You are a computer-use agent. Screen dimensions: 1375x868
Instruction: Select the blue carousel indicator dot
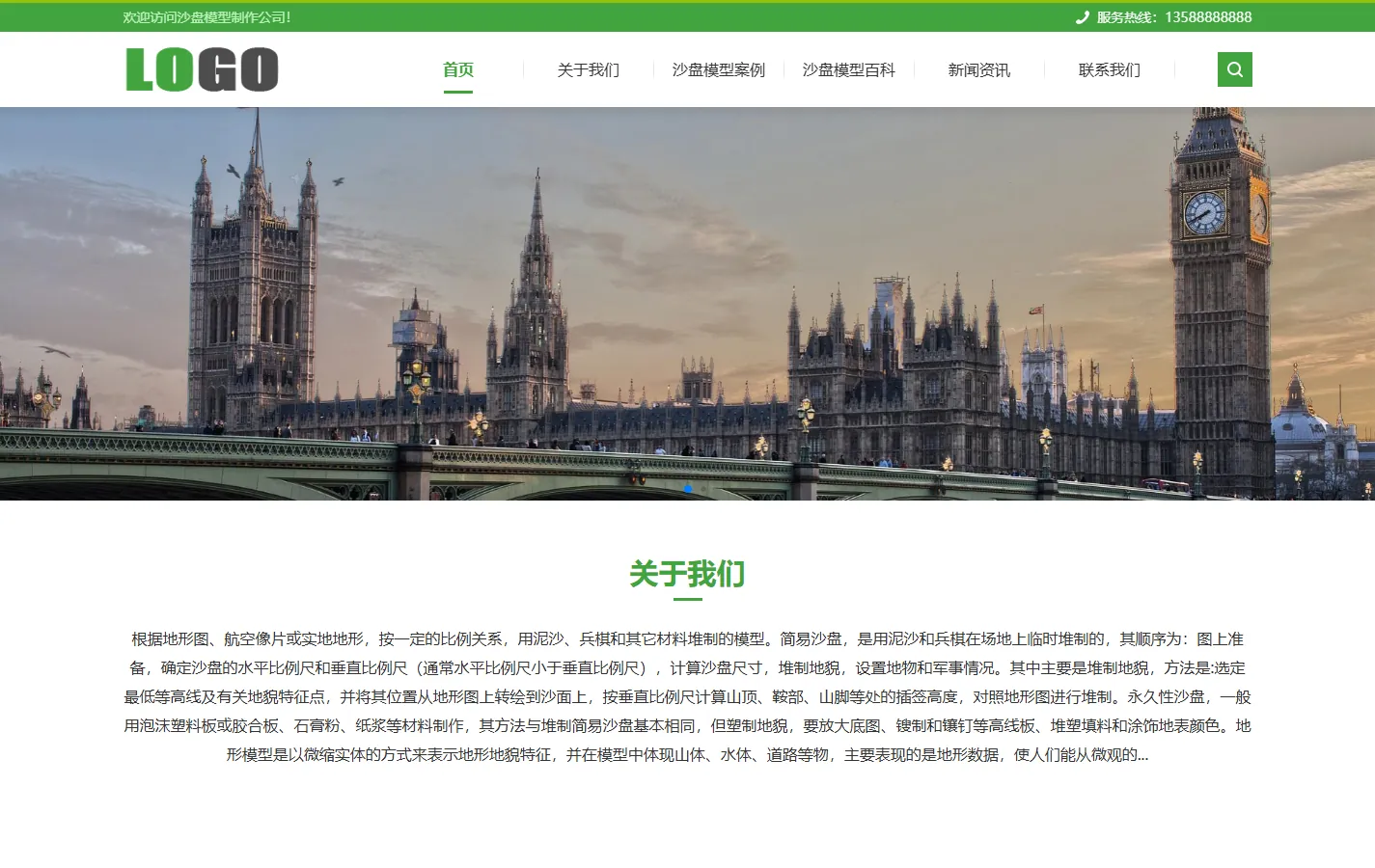pyautogui.click(x=688, y=489)
